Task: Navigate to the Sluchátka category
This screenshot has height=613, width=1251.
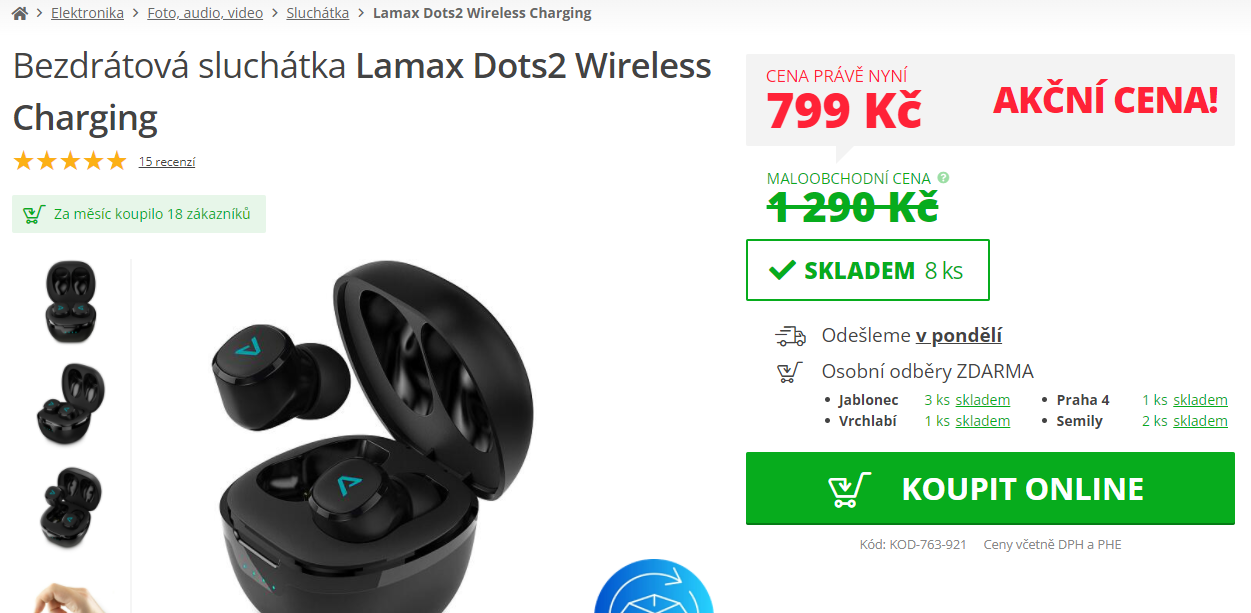Action: click(x=318, y=13)
